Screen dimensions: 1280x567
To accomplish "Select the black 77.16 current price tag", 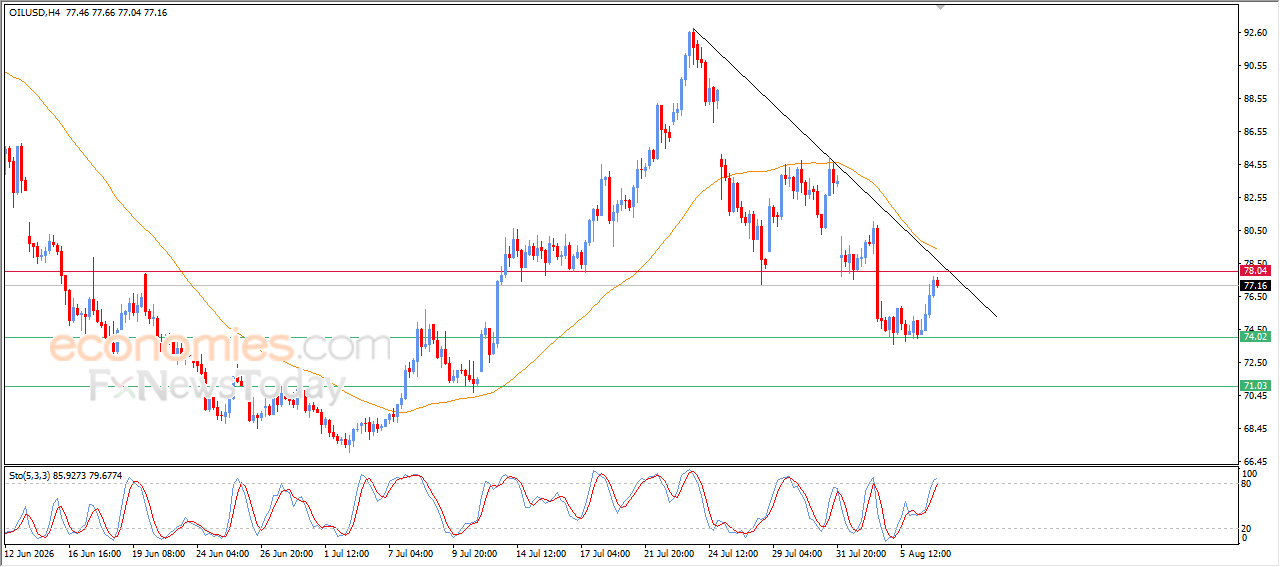I will (x=1255, y=285).
